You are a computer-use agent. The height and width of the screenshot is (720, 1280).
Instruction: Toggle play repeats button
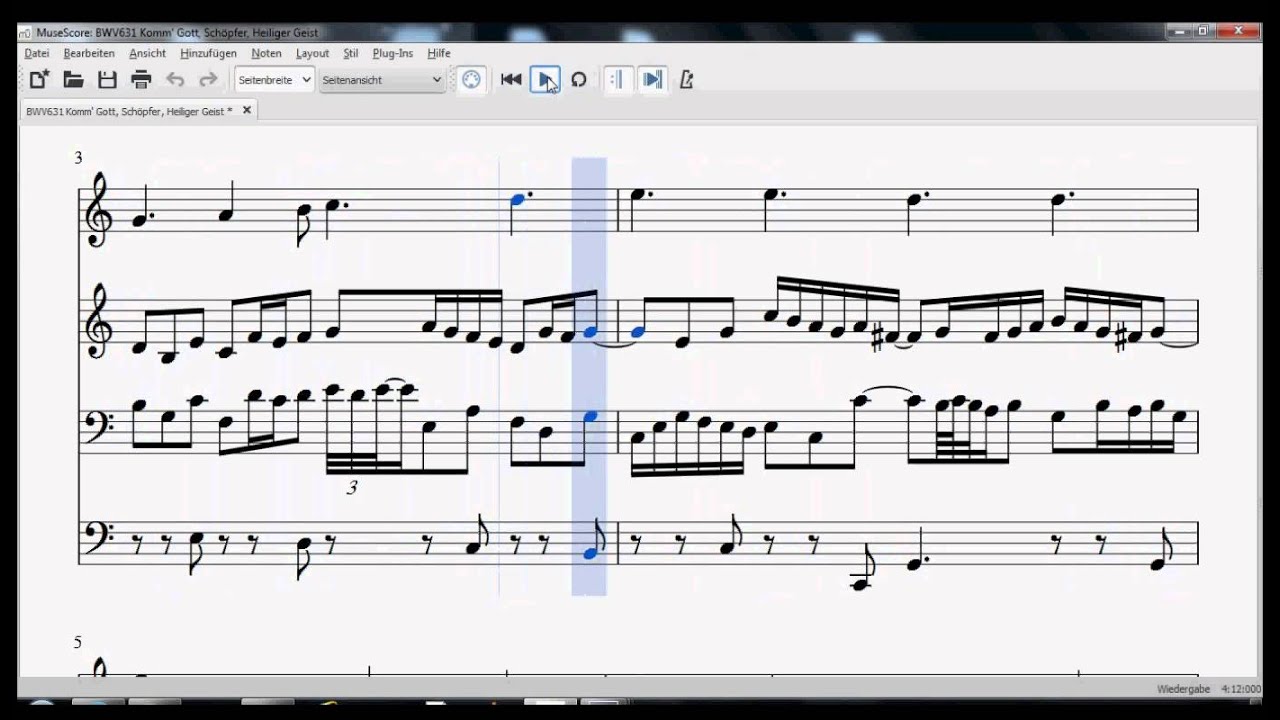click(617, 80)
